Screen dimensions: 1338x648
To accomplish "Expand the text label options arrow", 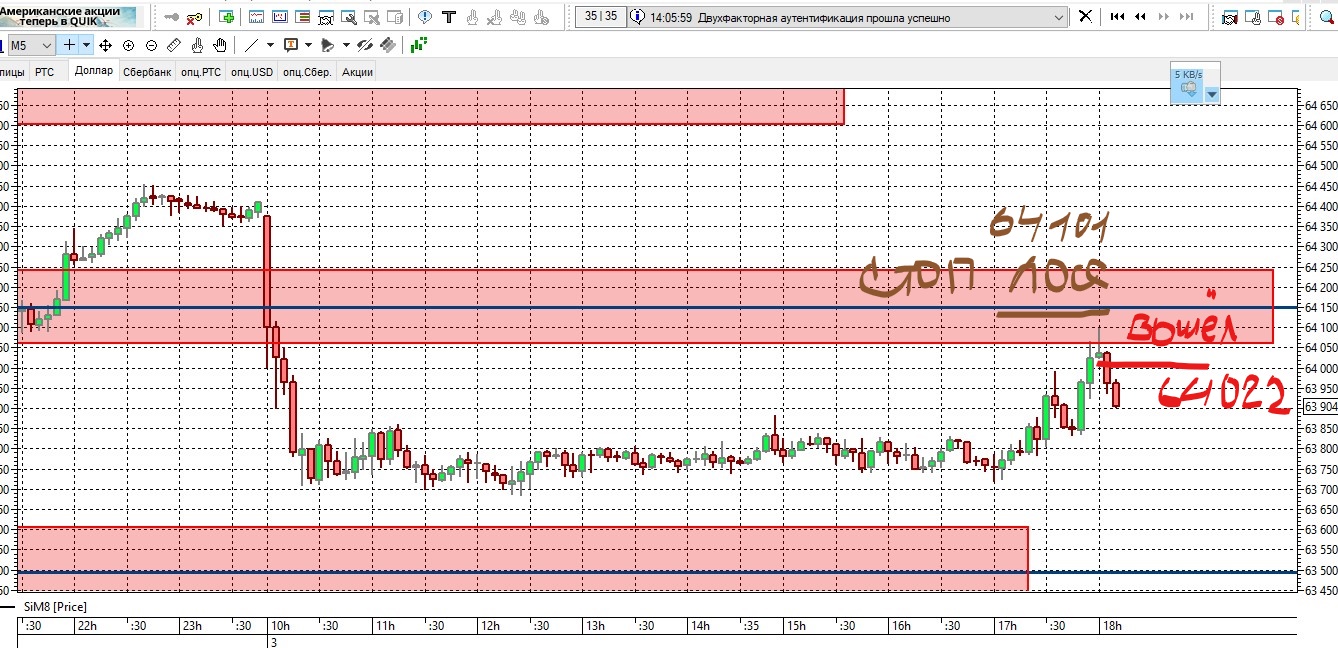I will pos(308,45).
